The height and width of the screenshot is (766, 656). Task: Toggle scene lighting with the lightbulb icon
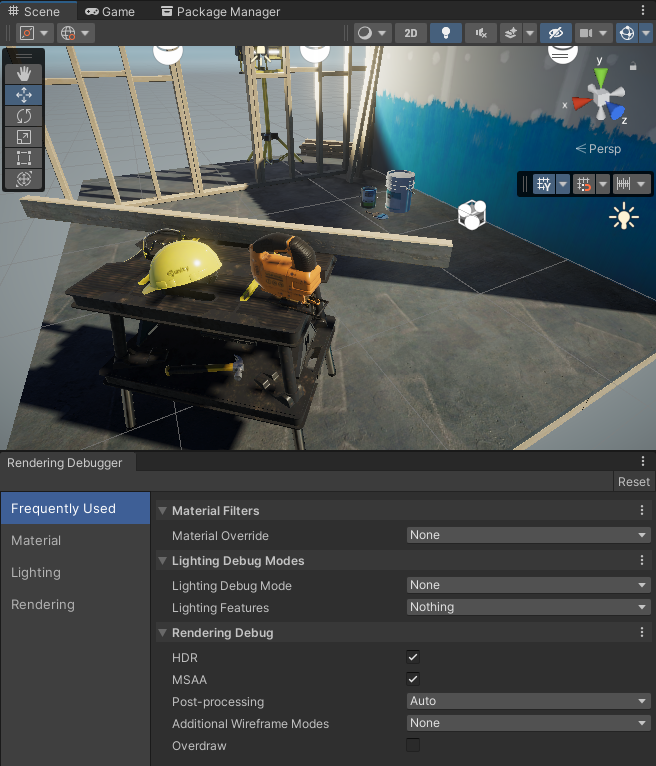[445, 33]
